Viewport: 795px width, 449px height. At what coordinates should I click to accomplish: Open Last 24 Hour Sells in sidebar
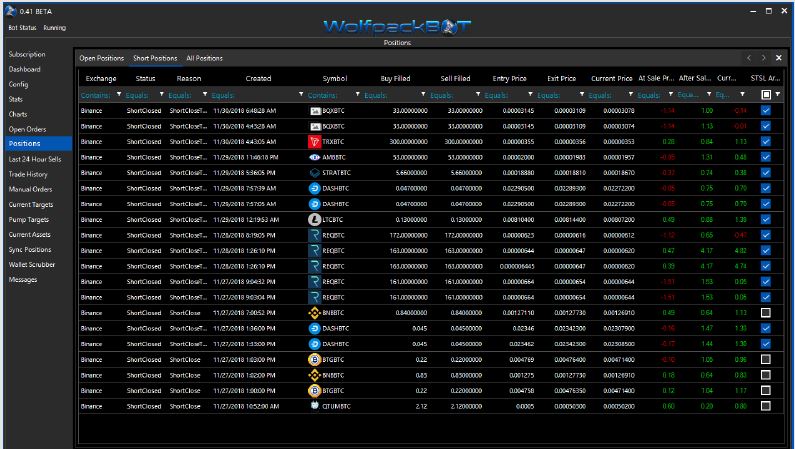coord(34,159)
